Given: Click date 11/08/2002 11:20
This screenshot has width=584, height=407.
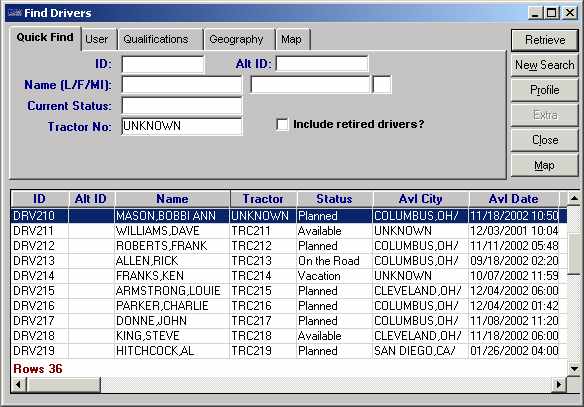Looking at the screenshot, I should coord(514,321).
